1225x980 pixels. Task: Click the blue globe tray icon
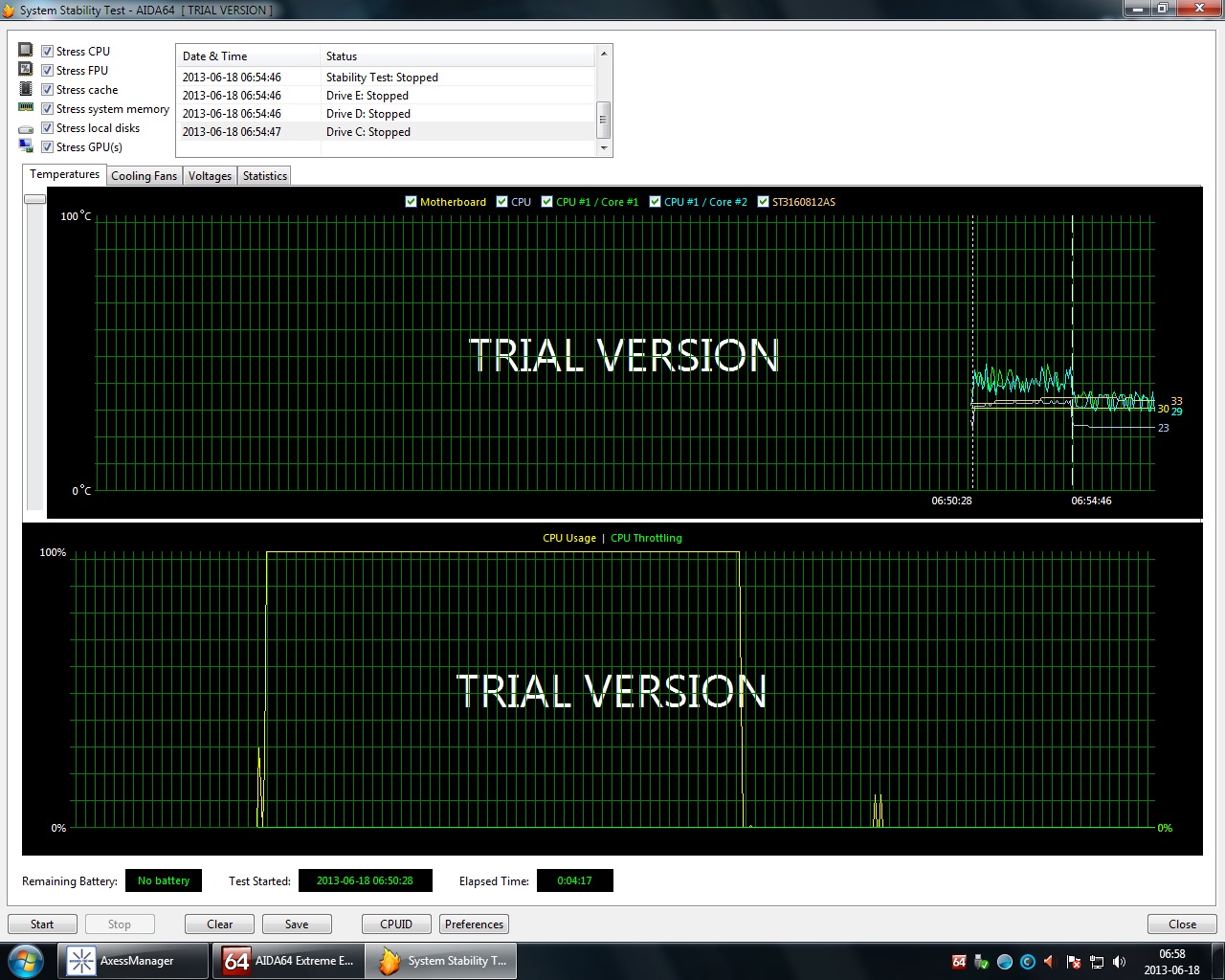tap(1005, 962)
